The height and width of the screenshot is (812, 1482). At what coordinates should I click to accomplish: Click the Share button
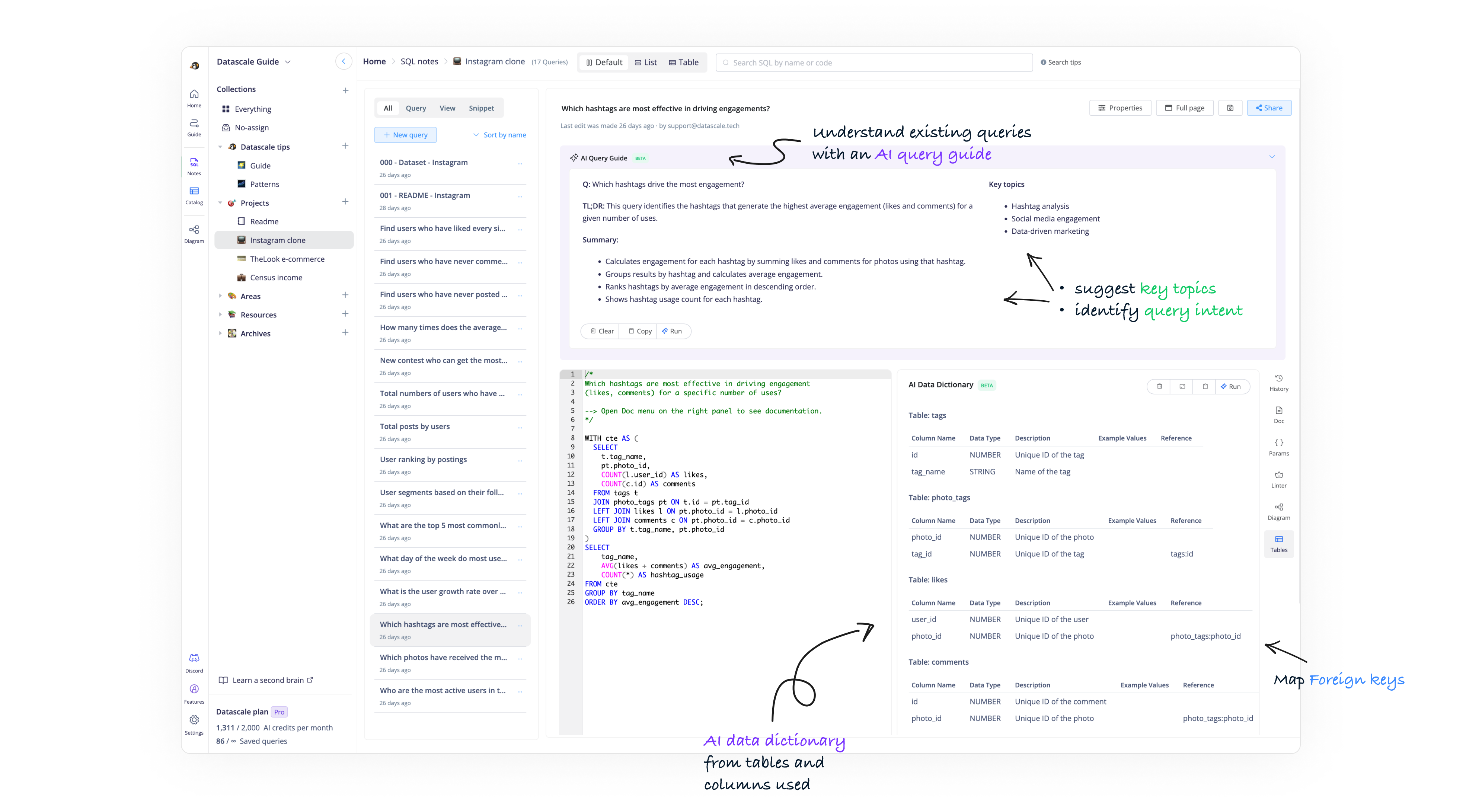[x=1269, y=108]
